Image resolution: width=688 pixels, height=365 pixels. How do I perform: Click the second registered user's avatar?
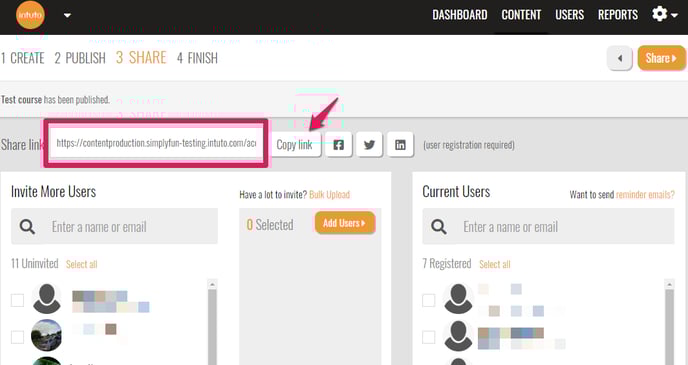point(458,336)
